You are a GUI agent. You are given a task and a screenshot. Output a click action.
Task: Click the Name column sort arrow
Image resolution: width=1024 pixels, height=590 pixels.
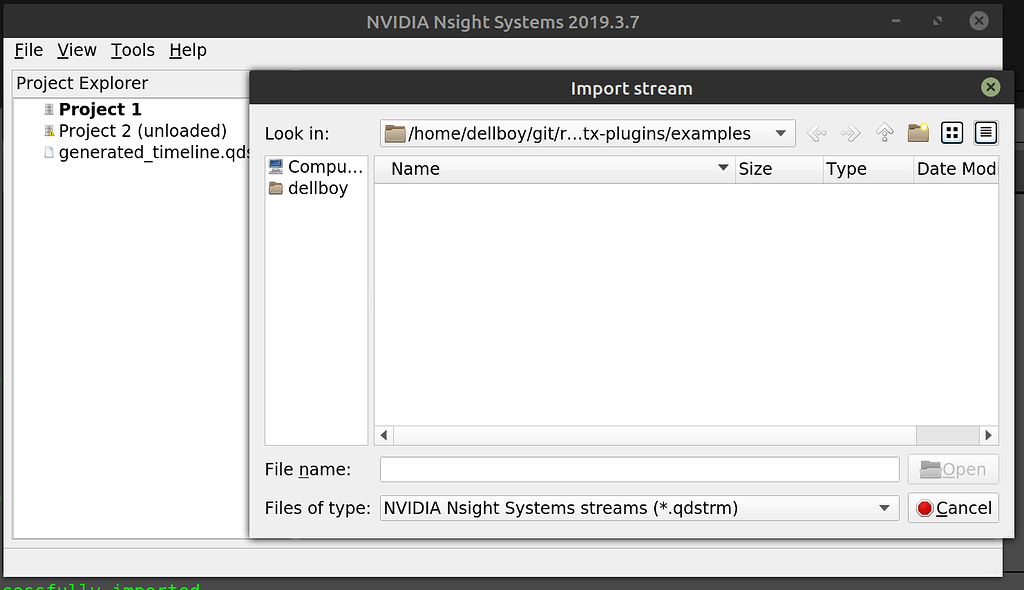tap(723, 169)
